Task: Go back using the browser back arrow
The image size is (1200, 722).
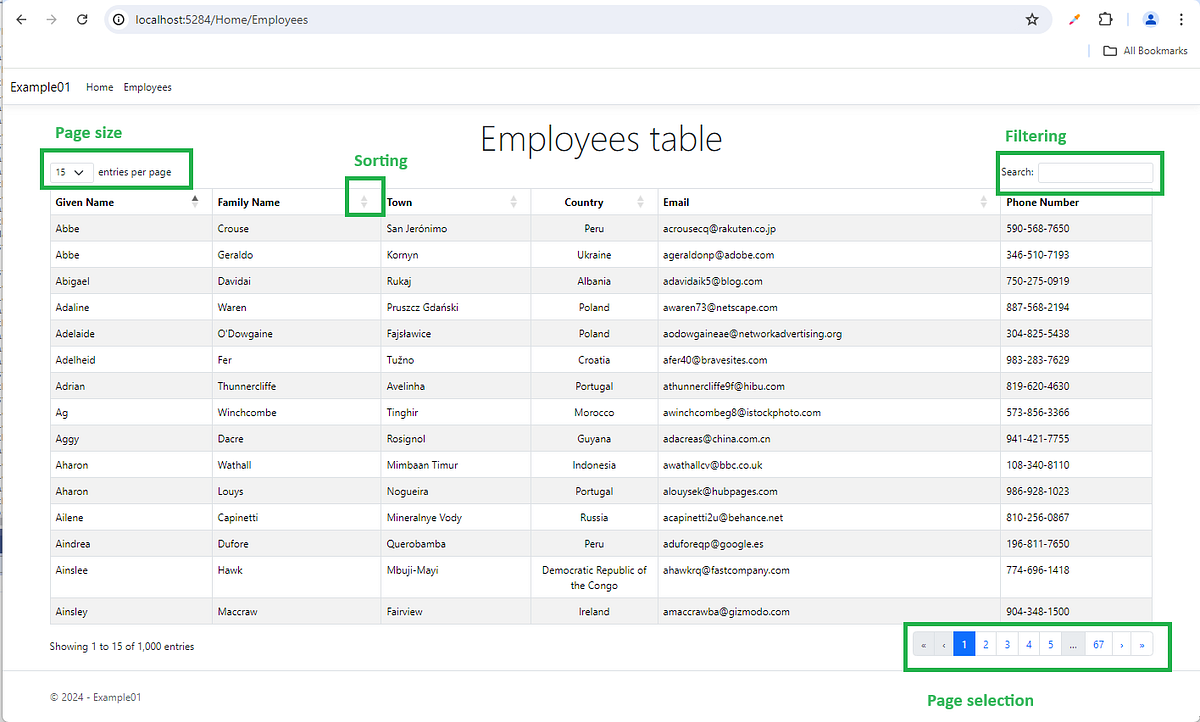Action: (21, 19)
